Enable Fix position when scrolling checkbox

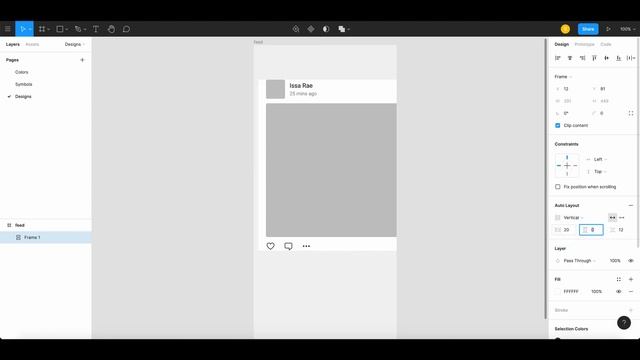tap(558, 187)
